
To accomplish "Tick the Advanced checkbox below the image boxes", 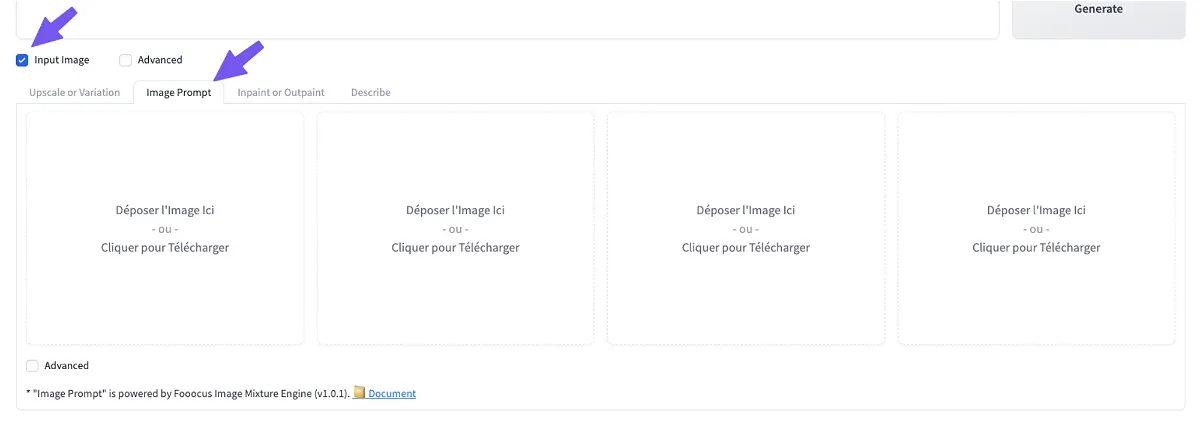I will coord(33,366).
